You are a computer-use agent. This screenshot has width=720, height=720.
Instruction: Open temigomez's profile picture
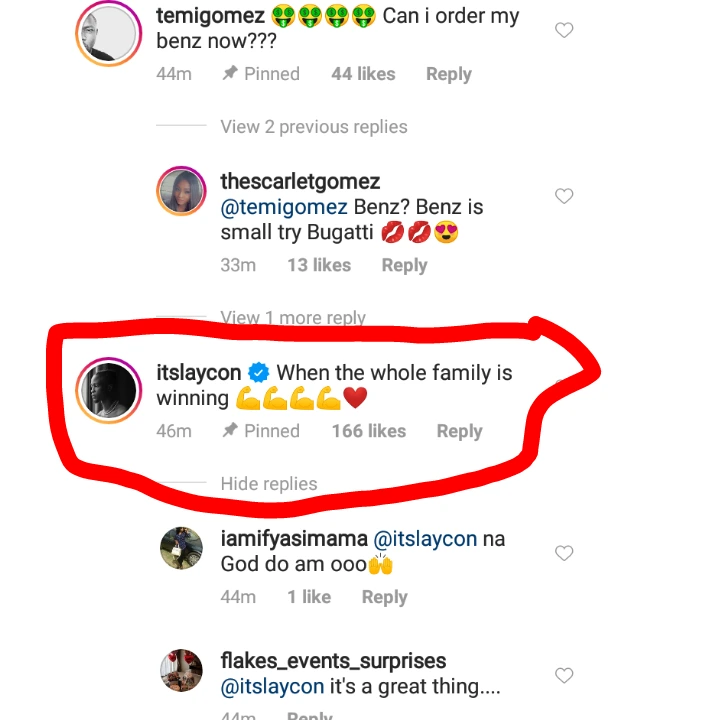(x=109, y=34)
